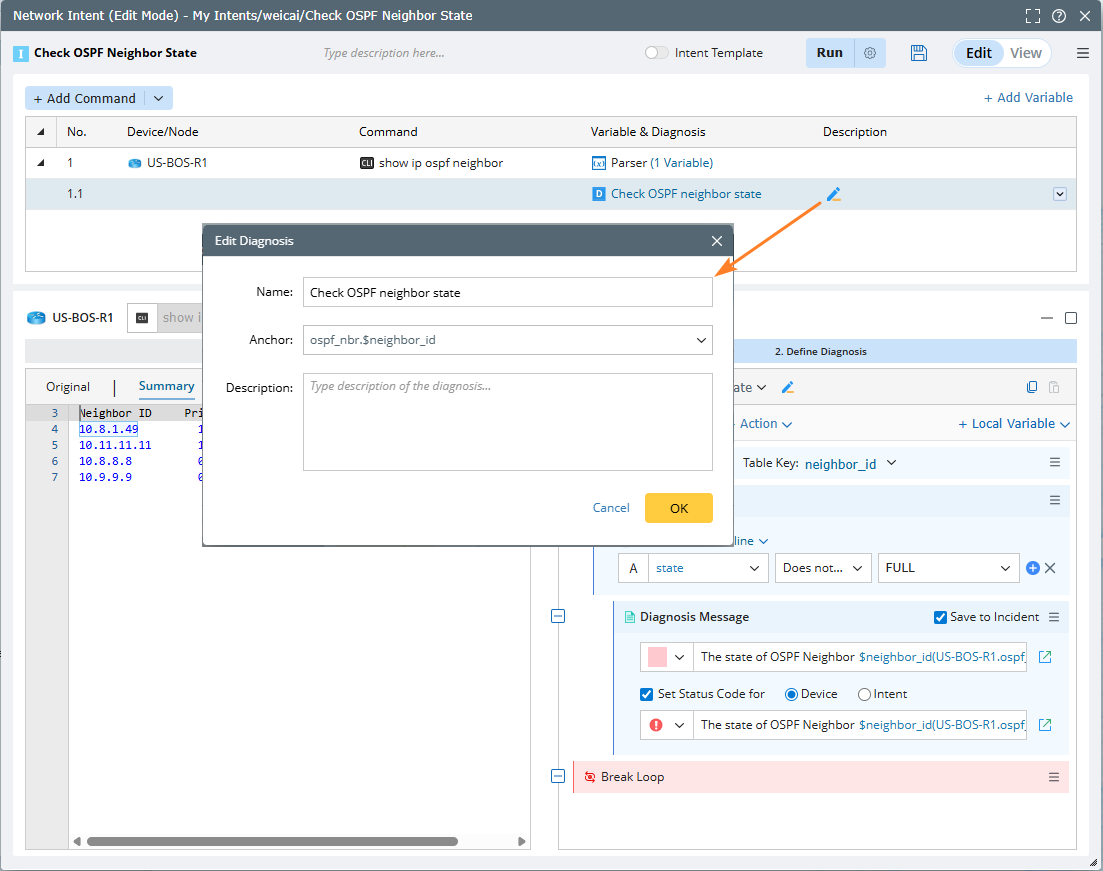Open the Local Variable dropdown
Image resolution: width=1103 pixels, height=871 pixels.
(x=1014, y=424)
